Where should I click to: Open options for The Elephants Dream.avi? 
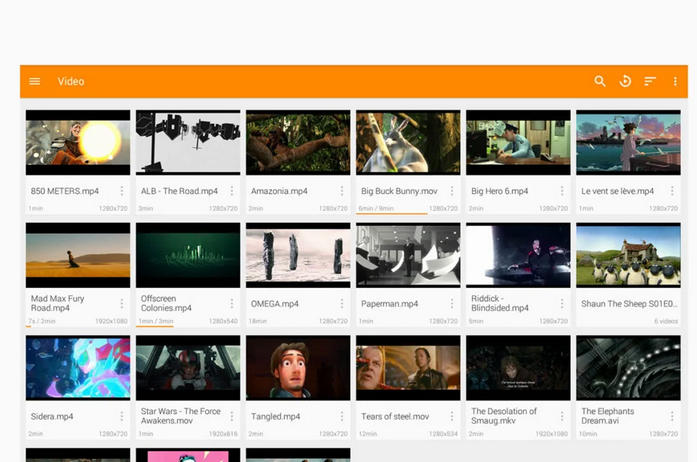[x=672, y=416]
